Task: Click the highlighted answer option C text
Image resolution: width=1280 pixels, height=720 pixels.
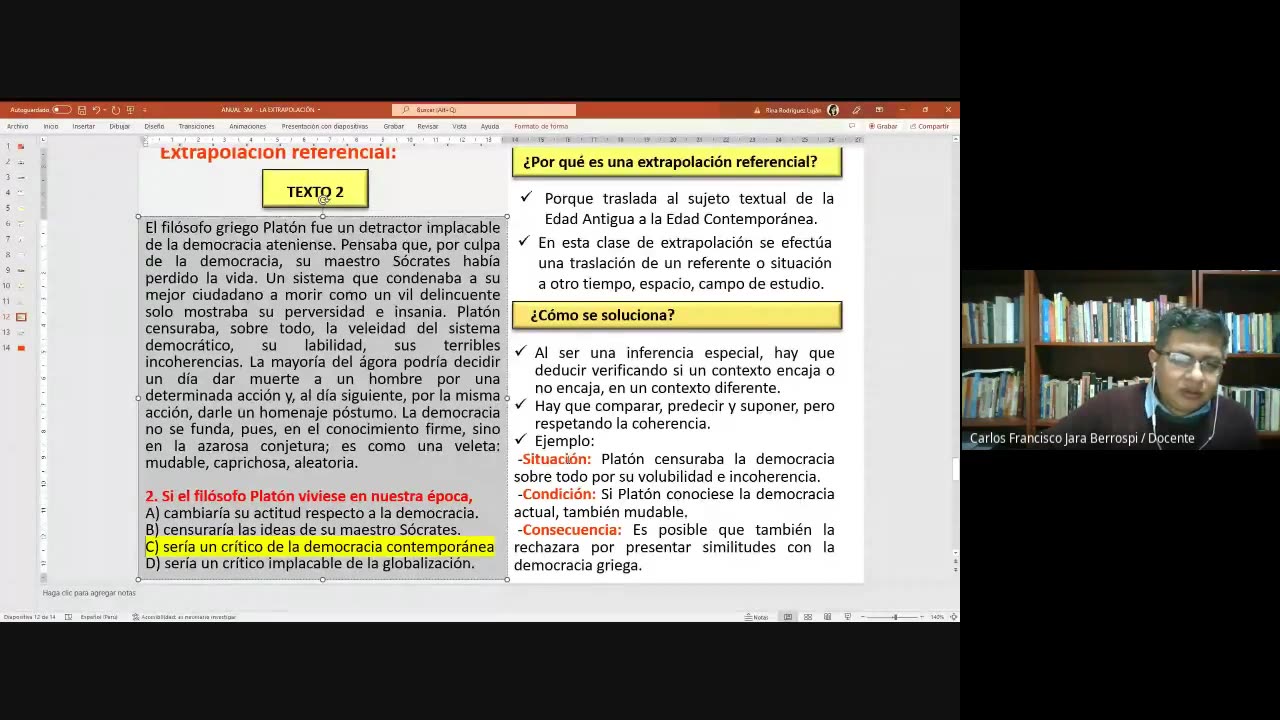Action: click(320, 546)
